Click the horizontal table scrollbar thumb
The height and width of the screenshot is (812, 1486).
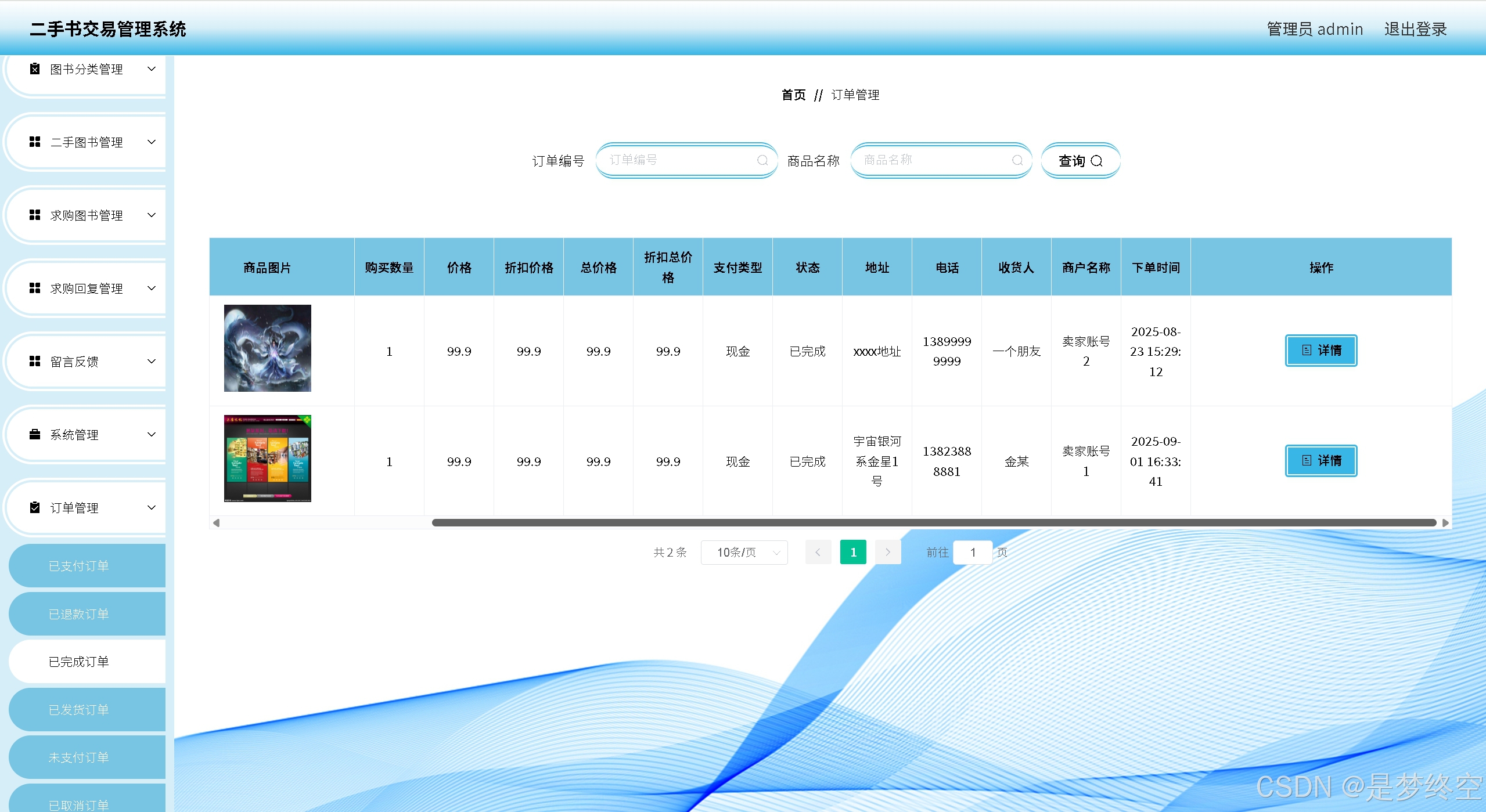point(934,523)
